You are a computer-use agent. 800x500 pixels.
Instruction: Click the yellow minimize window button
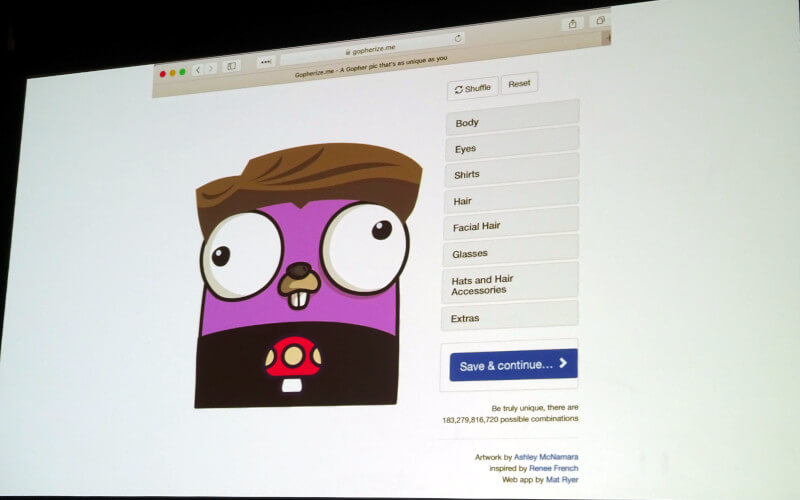point(172,73)
